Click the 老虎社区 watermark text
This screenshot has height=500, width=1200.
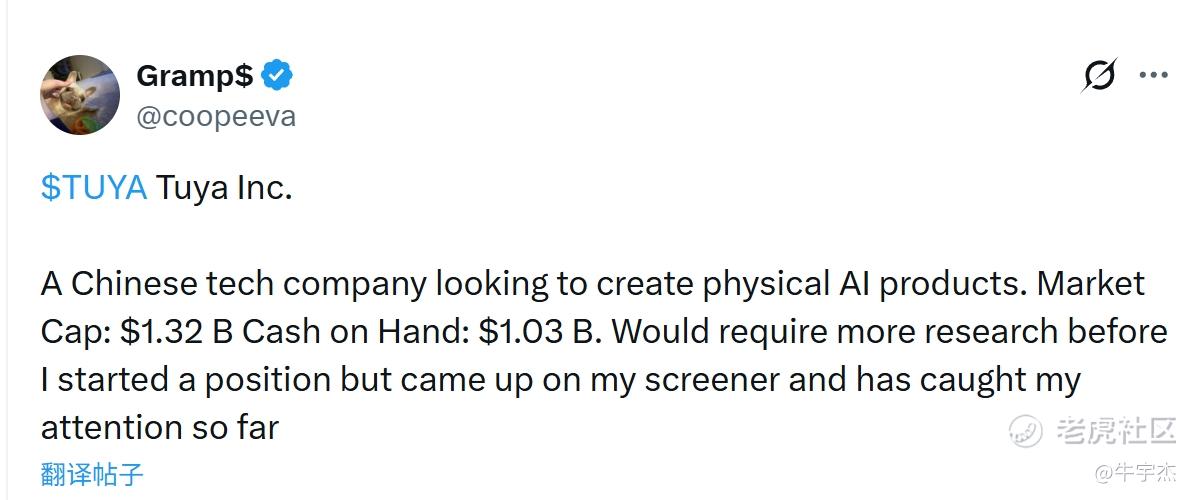(1115, 431)
